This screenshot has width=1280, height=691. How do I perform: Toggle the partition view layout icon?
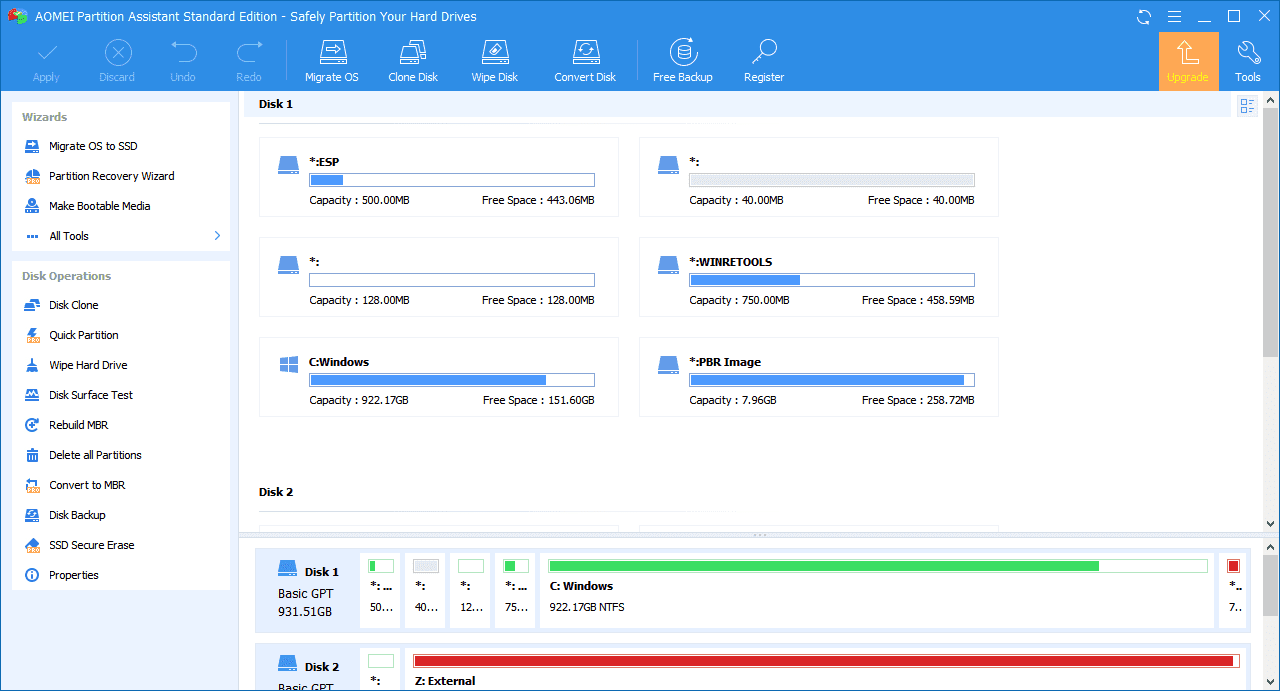click(1247, 106)
